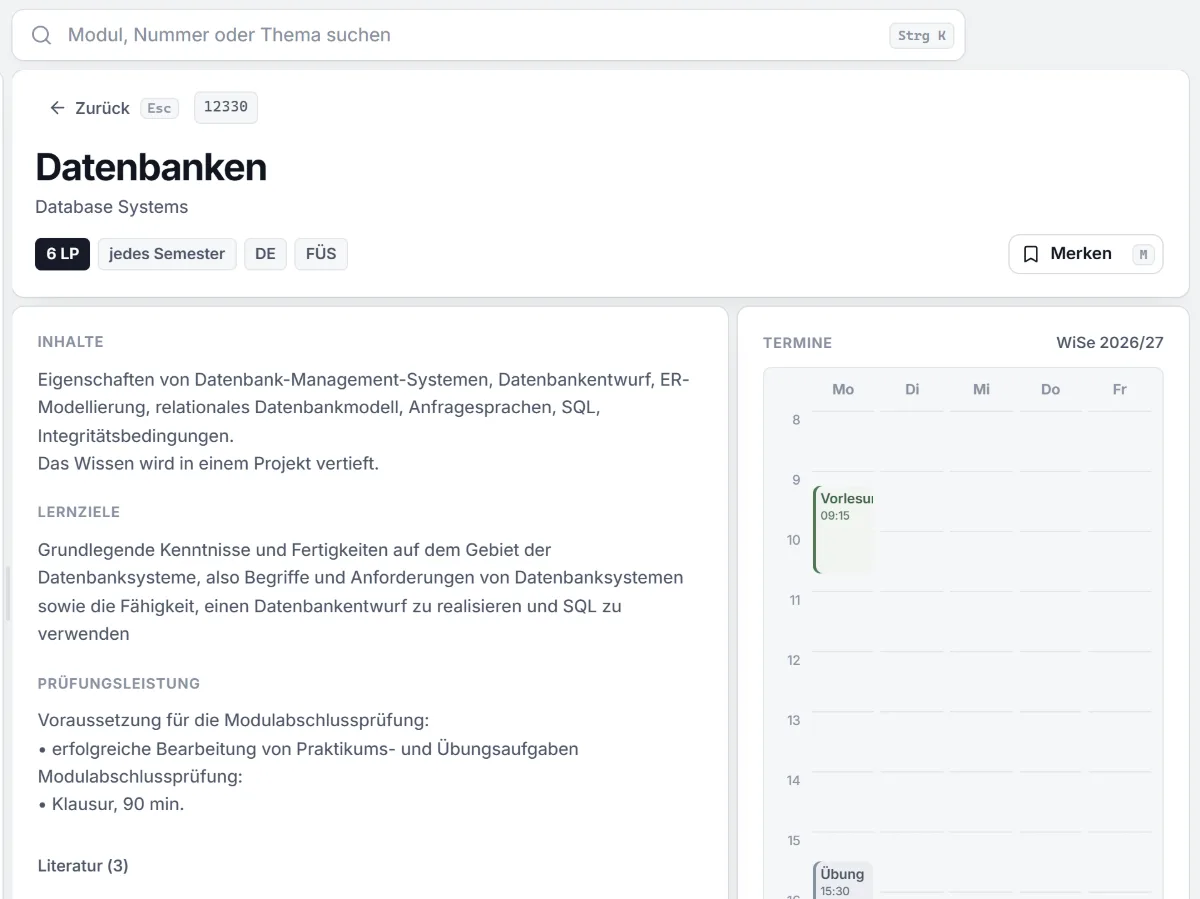Click the Datenbanken module title
This screenshot has width=1200, height=899.
151,167
